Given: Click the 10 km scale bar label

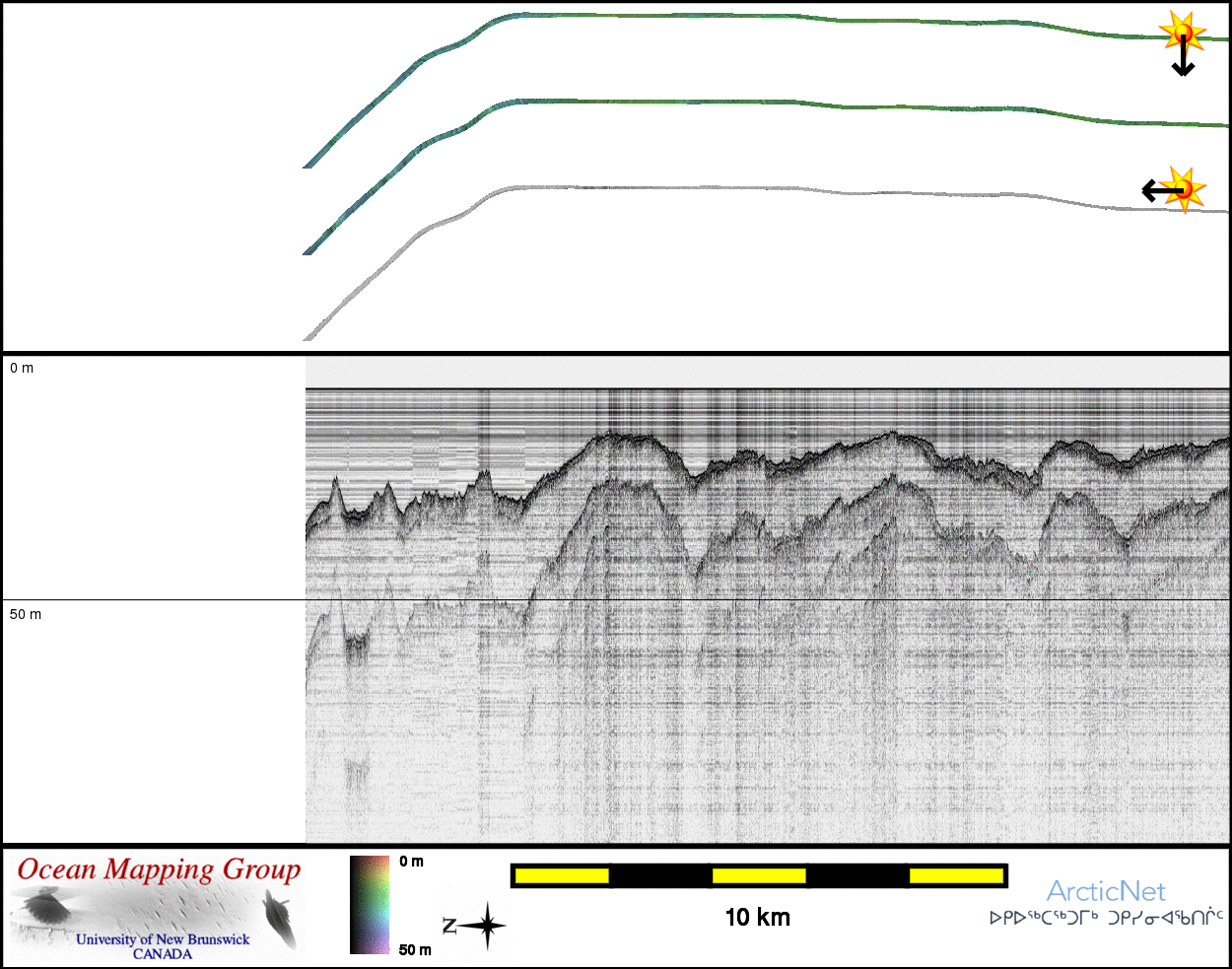Looking at the screenshot, I should click(757, 918).
